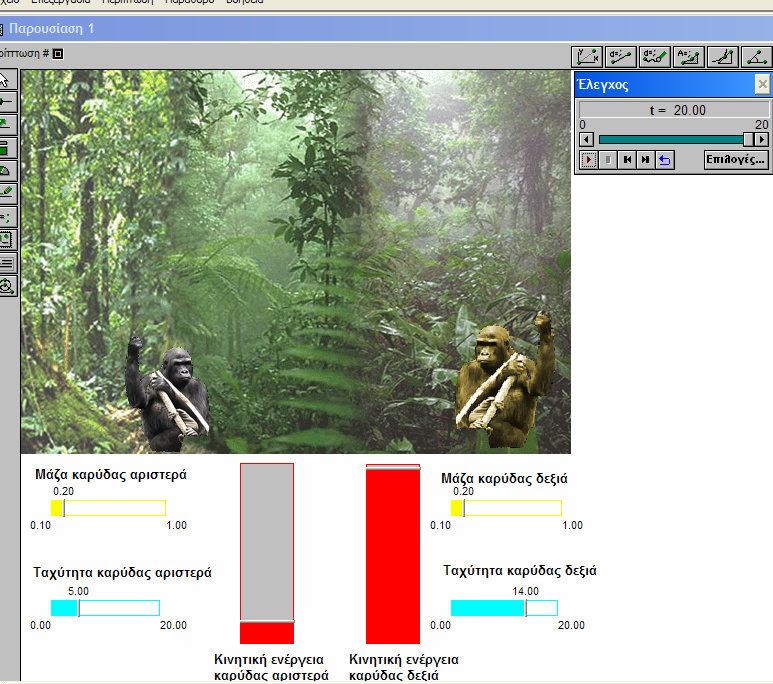Click the yellow Μάζα καρύδας δεξιά slider
Image resolution: width=773 pixels, height=684 pixels.
click(x=506, y=508)
